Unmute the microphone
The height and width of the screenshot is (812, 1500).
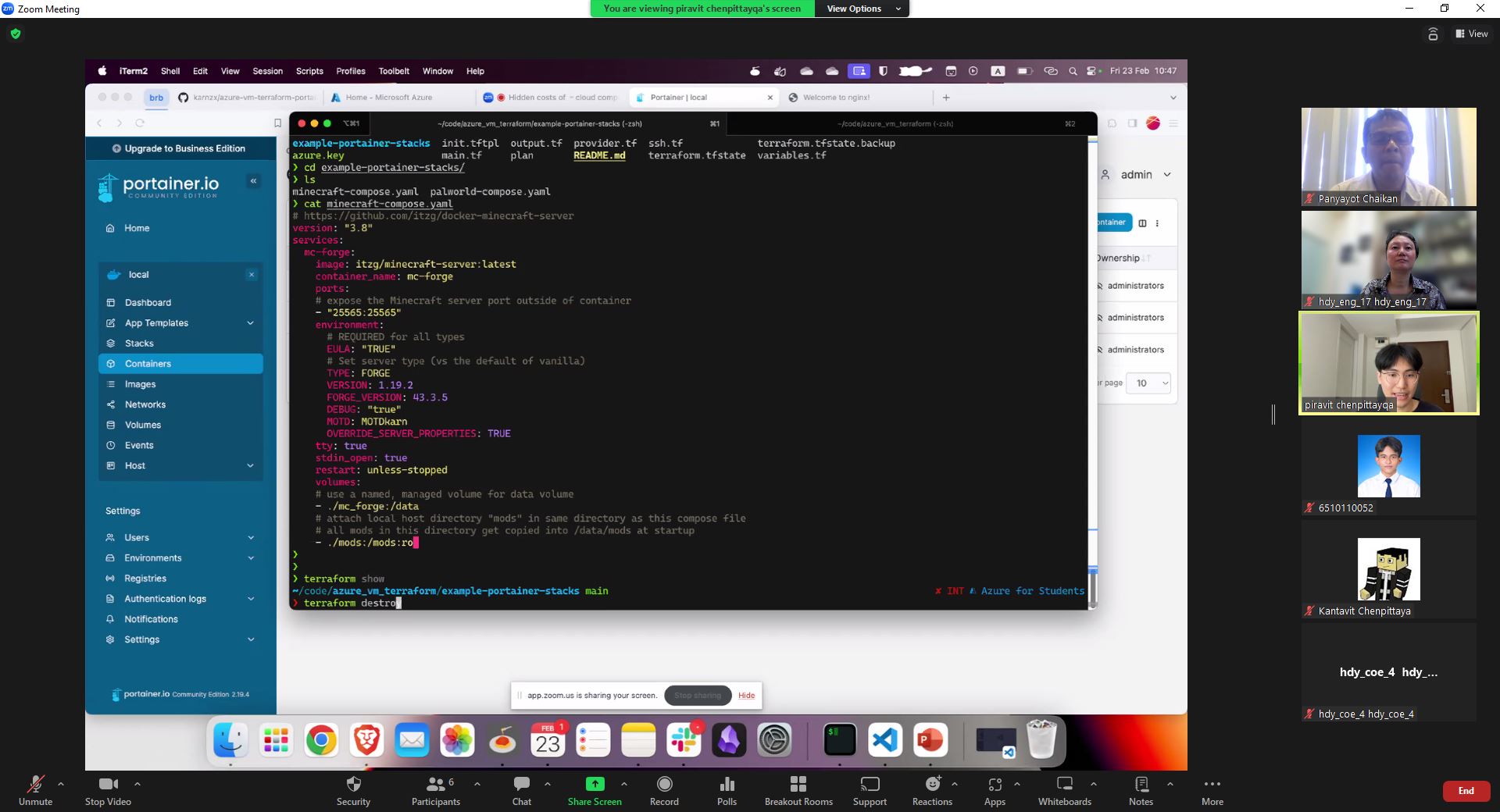(35, 785)
